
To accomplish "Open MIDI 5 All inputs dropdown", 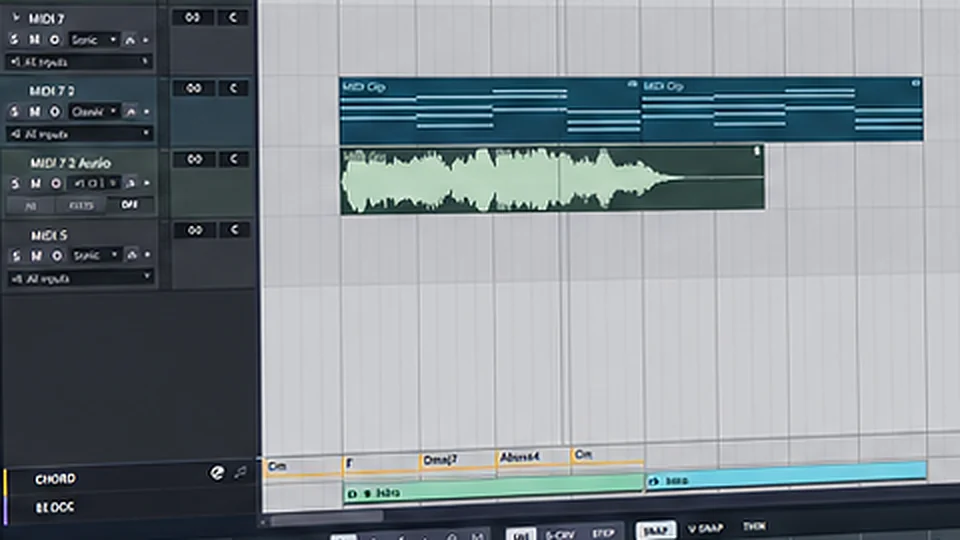I will 80,279.
